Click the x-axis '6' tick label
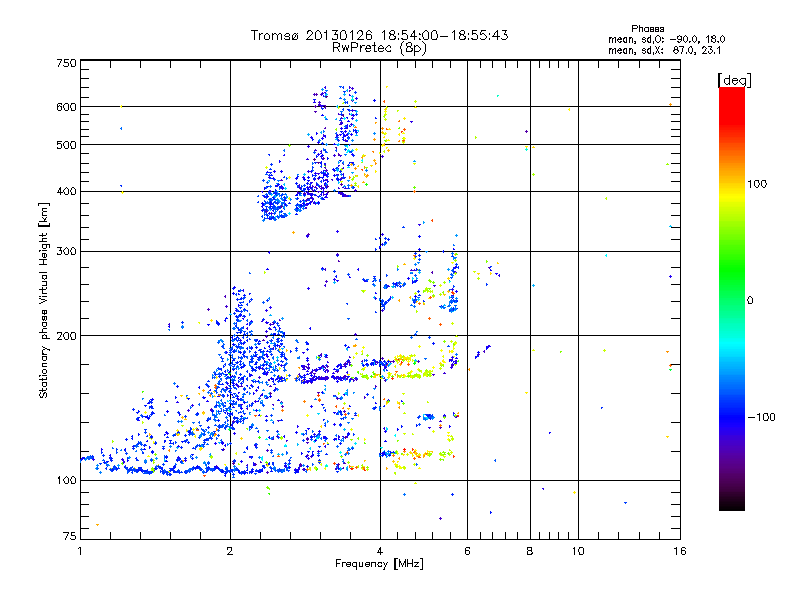The height and width of the screenshot is (600, 800). click(x=467, y=551)
